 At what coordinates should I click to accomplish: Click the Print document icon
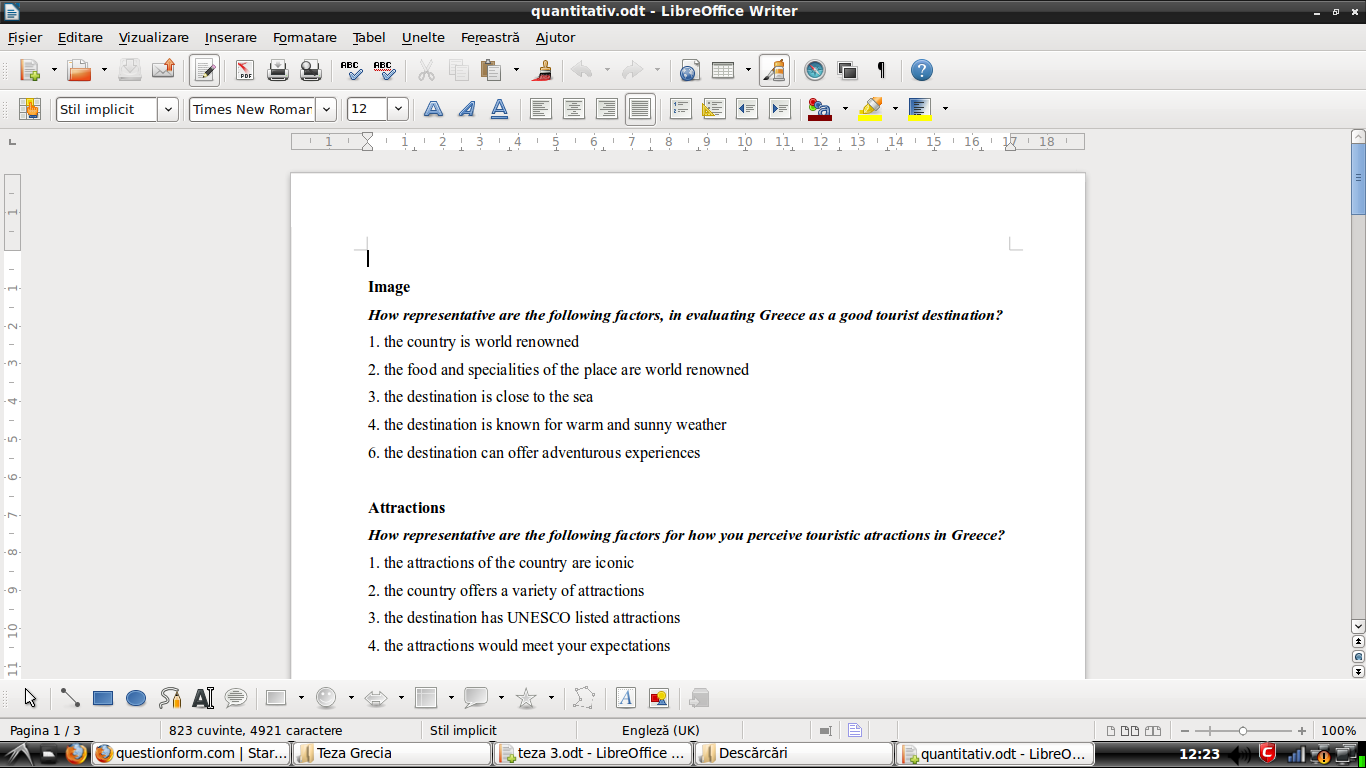point(278,70)
